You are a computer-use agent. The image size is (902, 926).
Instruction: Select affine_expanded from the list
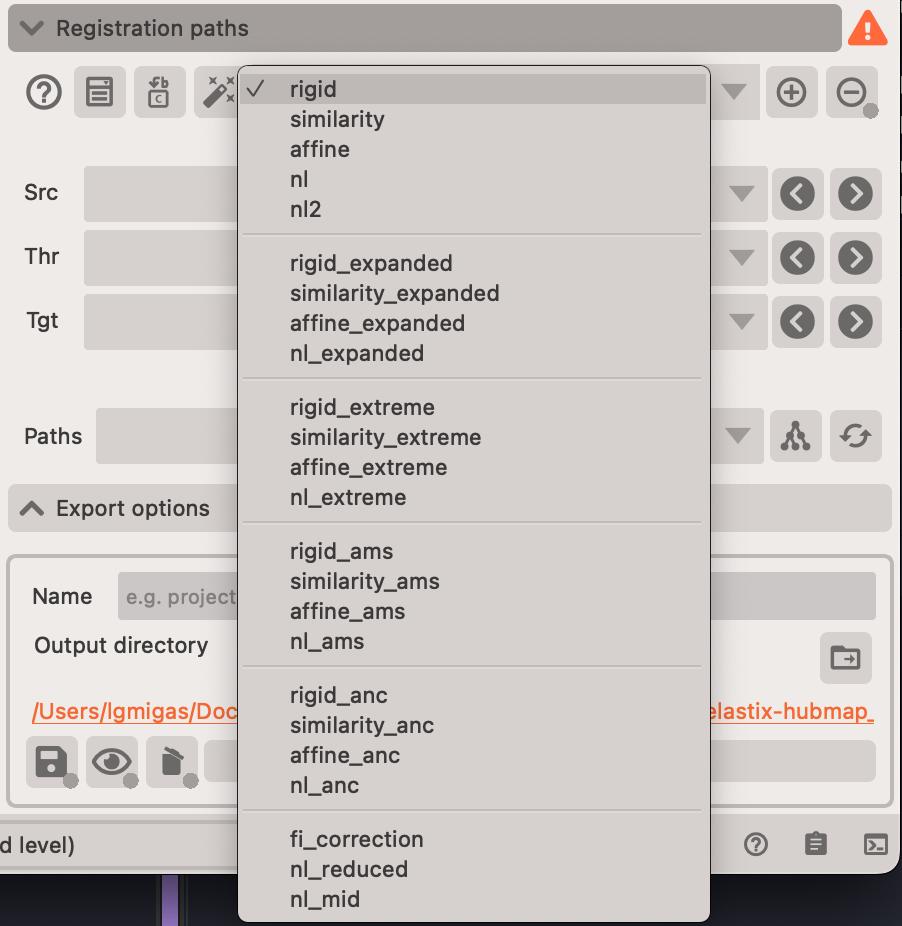point(377,323)
